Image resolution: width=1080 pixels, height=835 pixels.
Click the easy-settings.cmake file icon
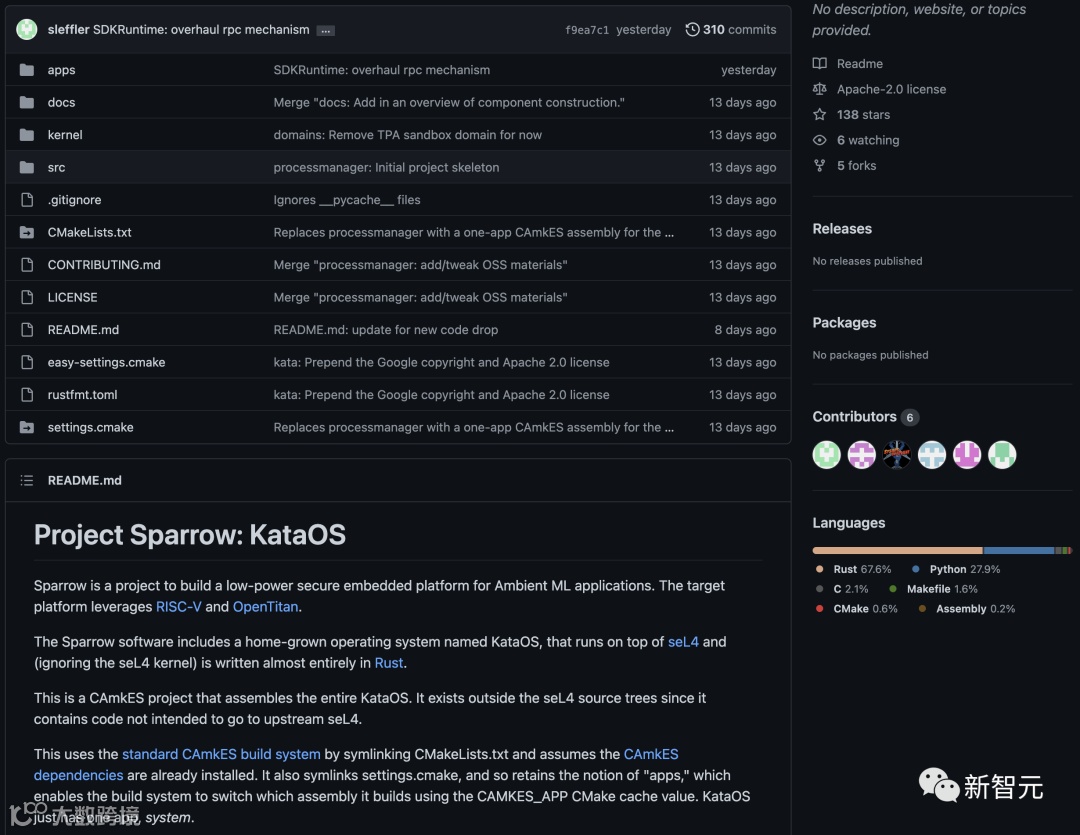[x=27, y=362]
